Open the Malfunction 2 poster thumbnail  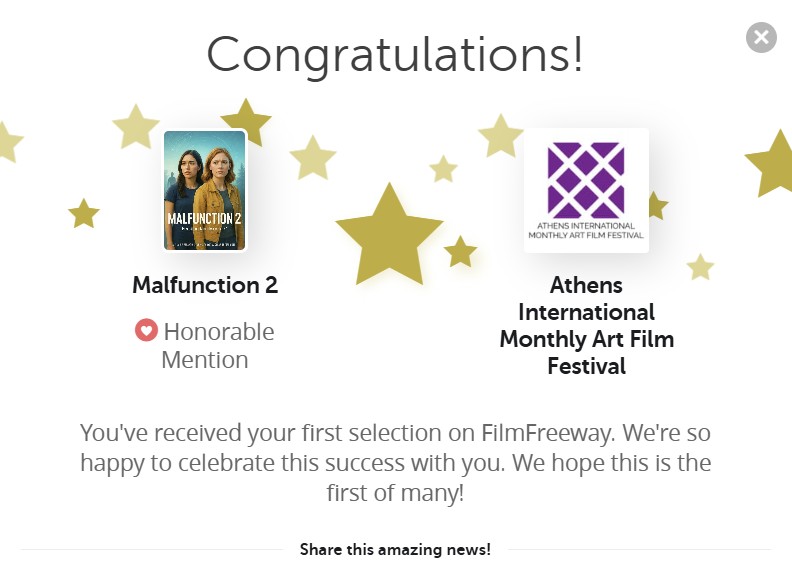[205, 190]
